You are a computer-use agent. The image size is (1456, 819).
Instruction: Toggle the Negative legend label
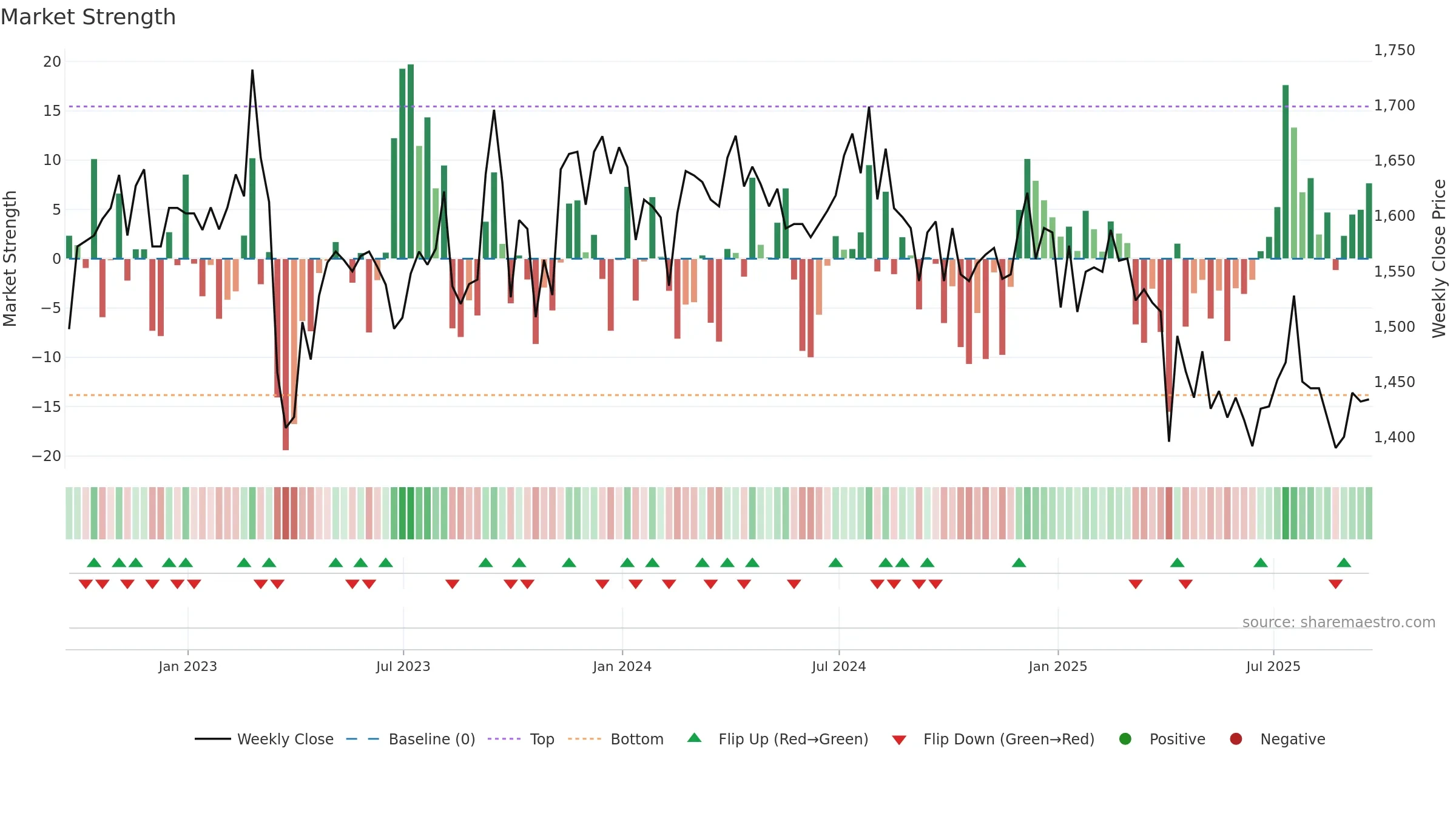(1293, 740)
